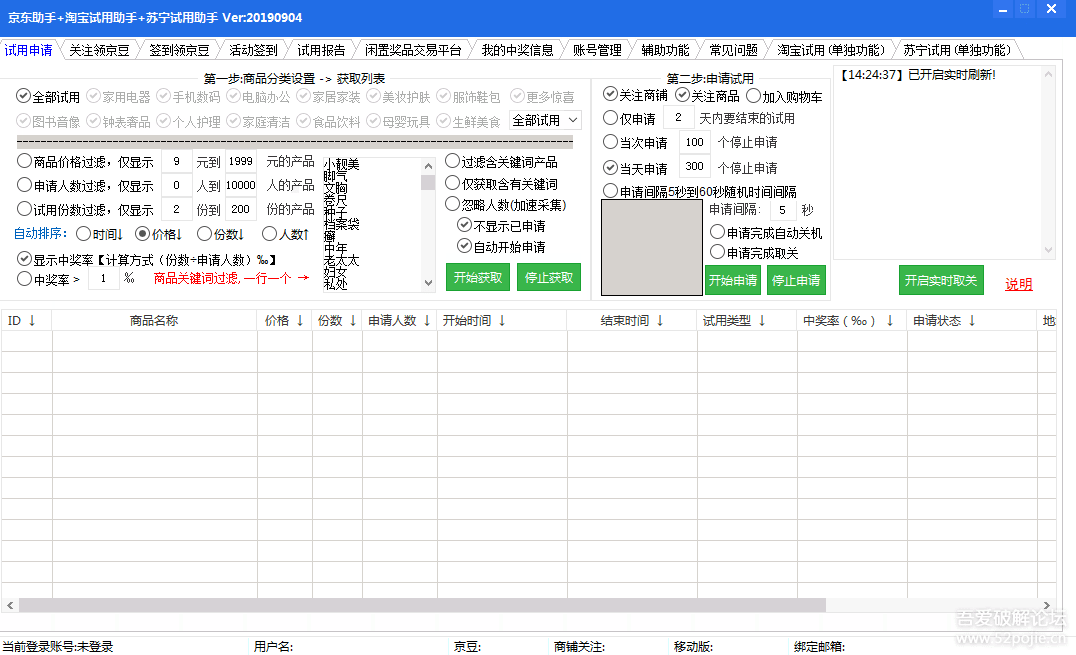Sort table by 价格 column header
Viewport: 1076px width, 655px height.
coord(284,321)
